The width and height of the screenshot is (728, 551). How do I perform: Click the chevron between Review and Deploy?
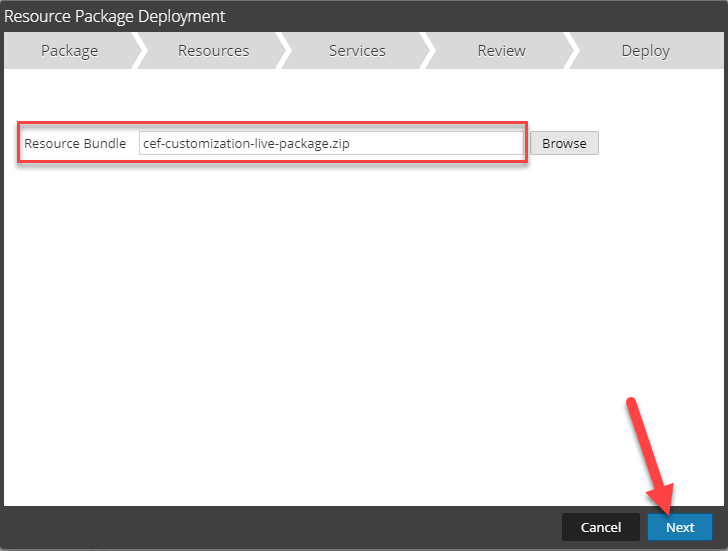click(x=571, y=51)
